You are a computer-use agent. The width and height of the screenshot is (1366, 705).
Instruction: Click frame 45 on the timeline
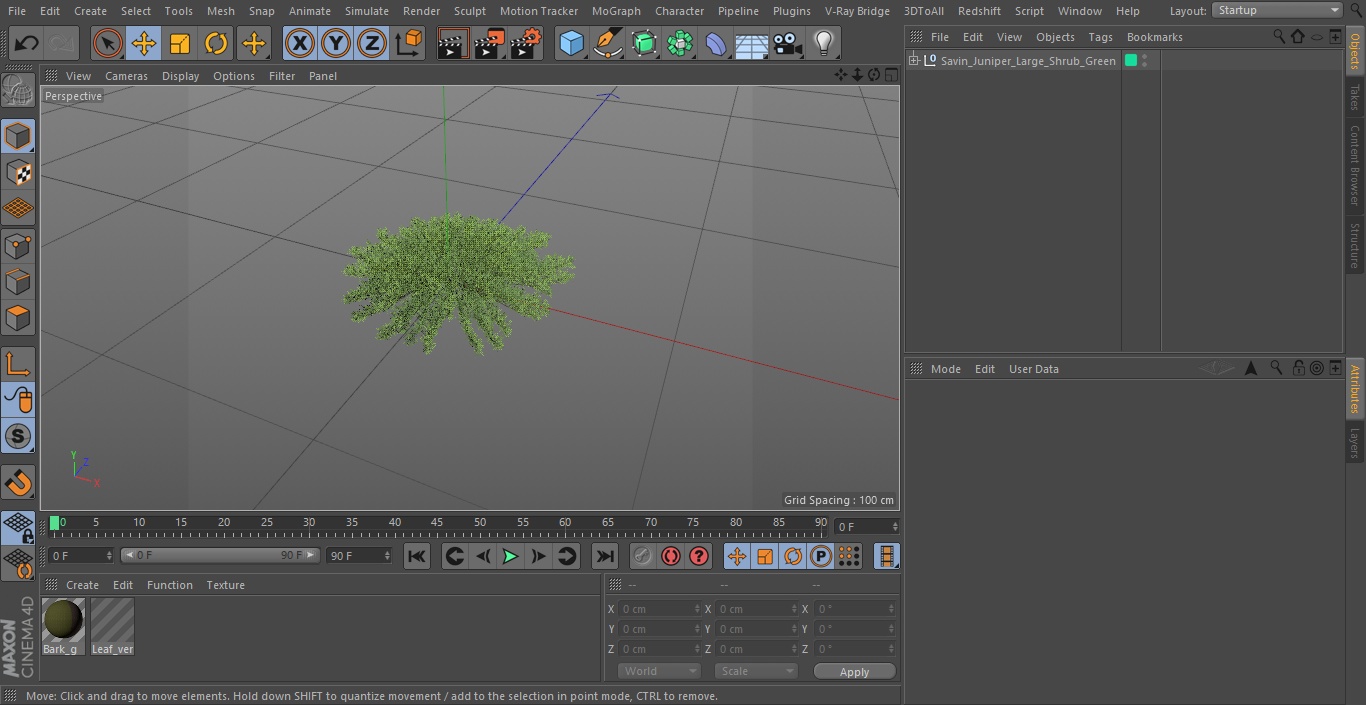[x=437, y=523]
